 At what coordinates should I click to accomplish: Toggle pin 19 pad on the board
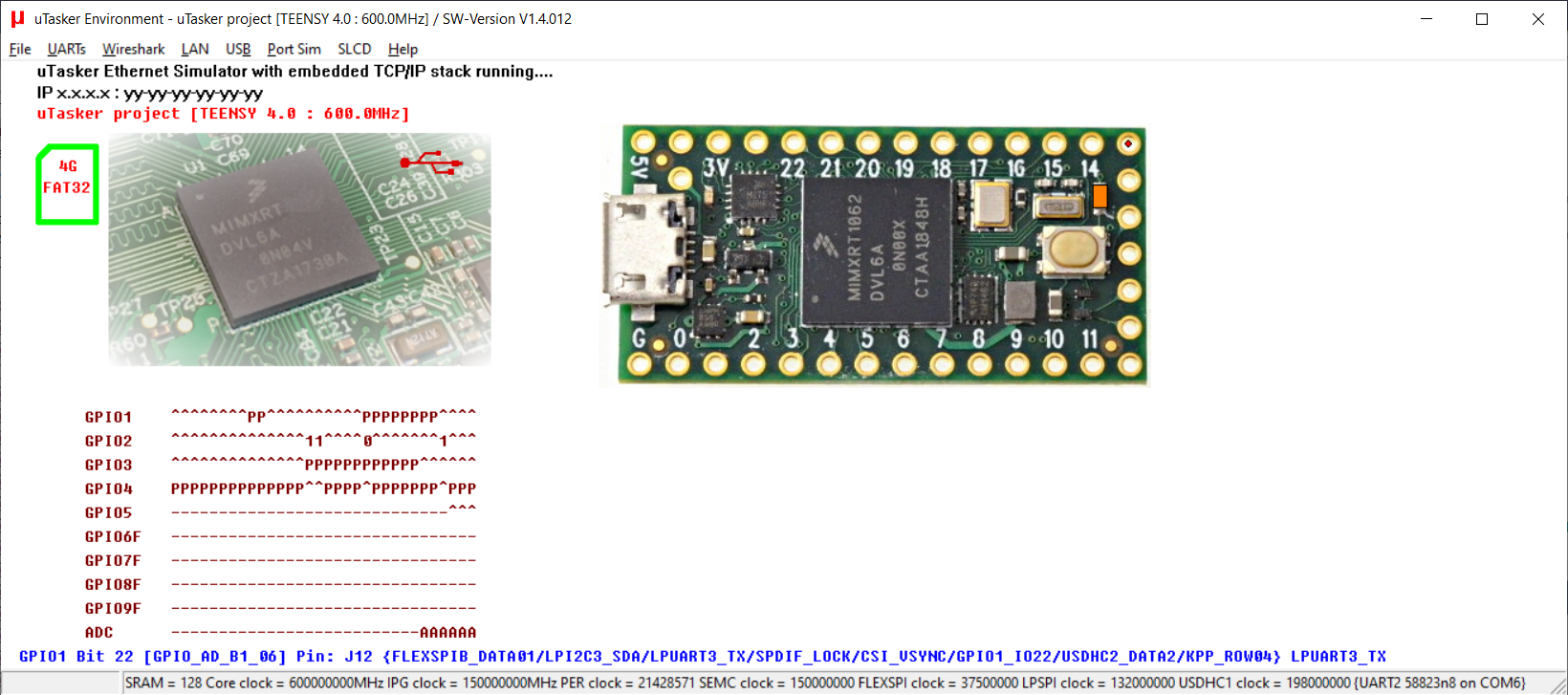click(x=904, y=142)
